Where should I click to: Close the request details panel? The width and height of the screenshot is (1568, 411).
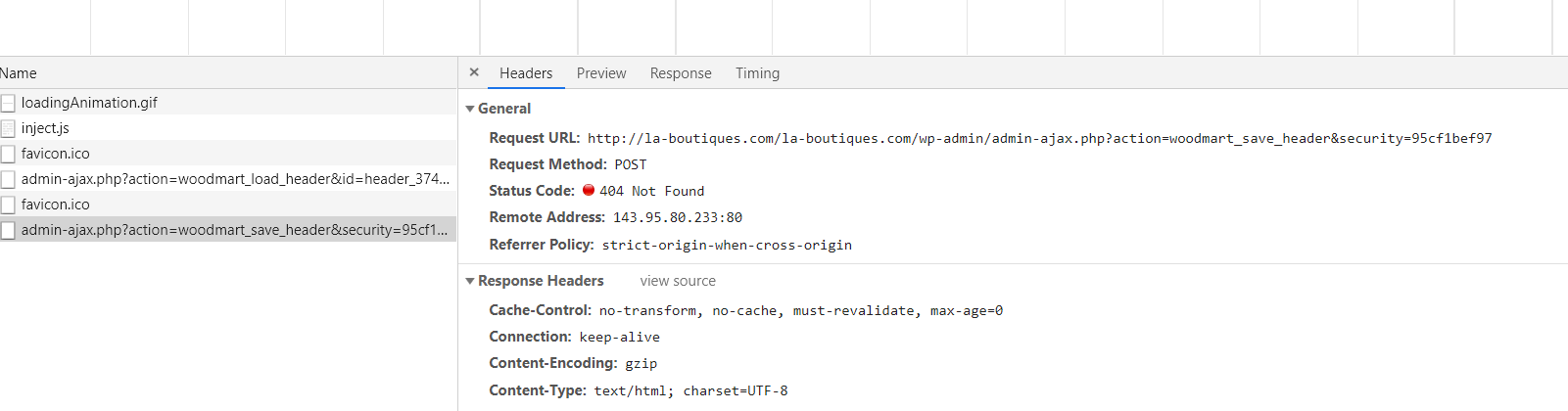474,72
